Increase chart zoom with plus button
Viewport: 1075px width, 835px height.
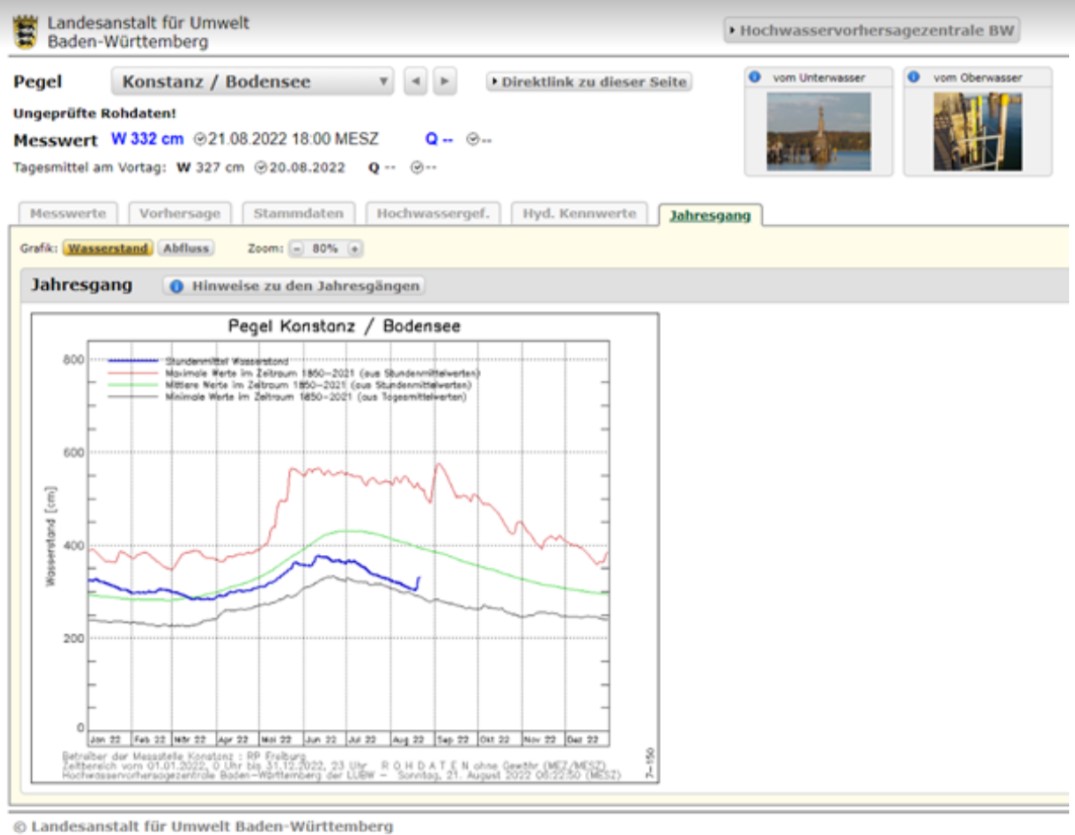click(354, 249)
